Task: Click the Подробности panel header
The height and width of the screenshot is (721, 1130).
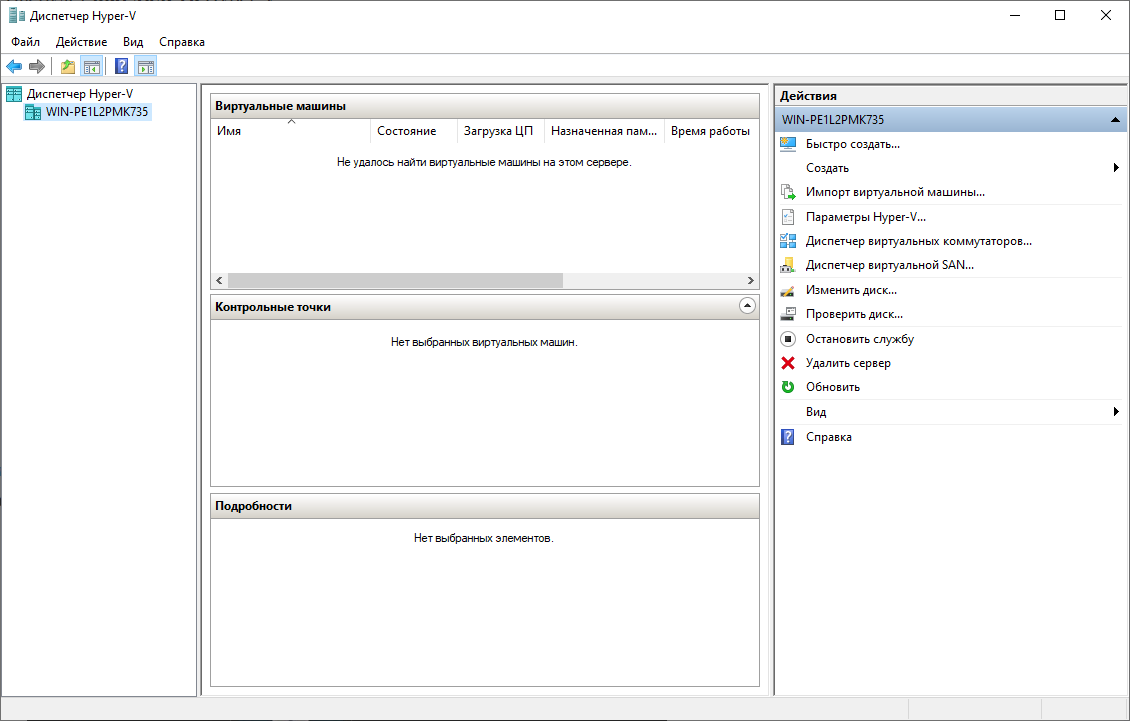Action: point(484,506)
